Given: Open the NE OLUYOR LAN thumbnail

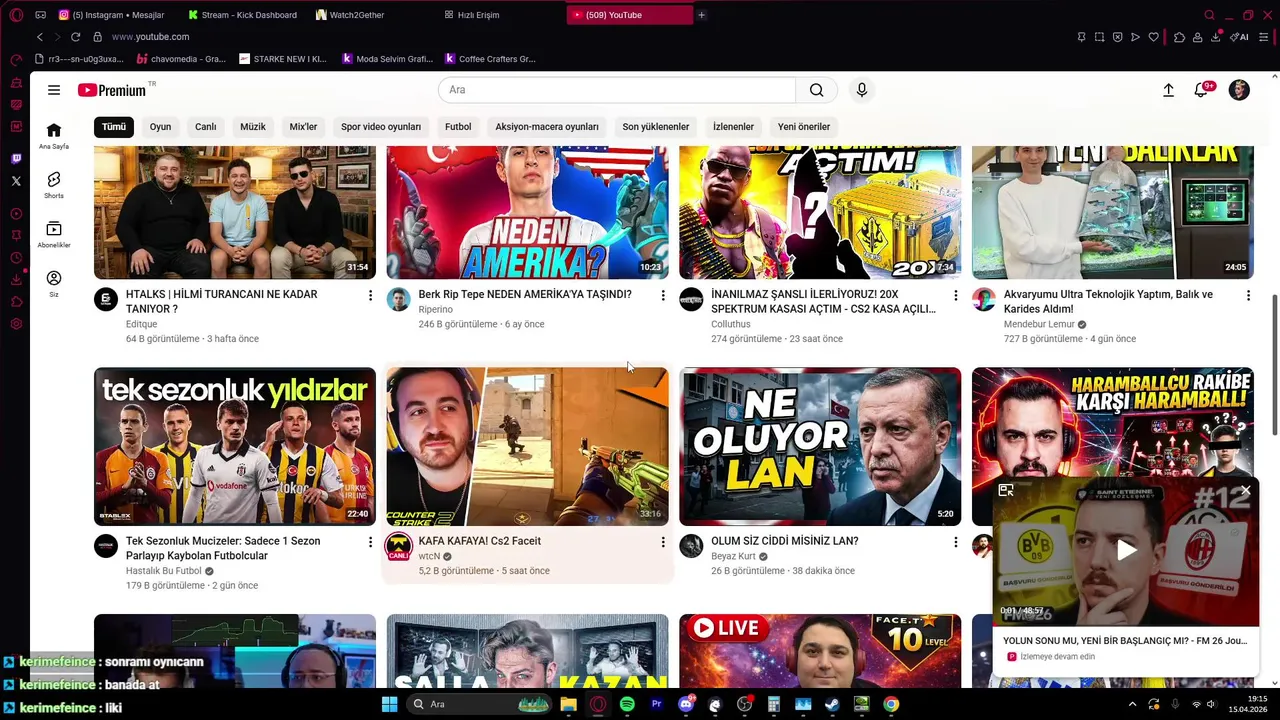Looking at the screenshot, I should 820,446.
